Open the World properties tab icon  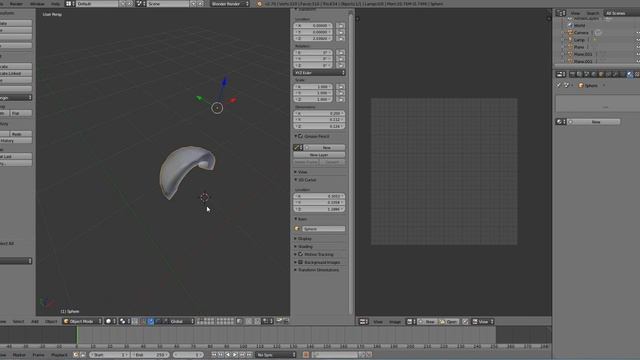tap(593, 74)
